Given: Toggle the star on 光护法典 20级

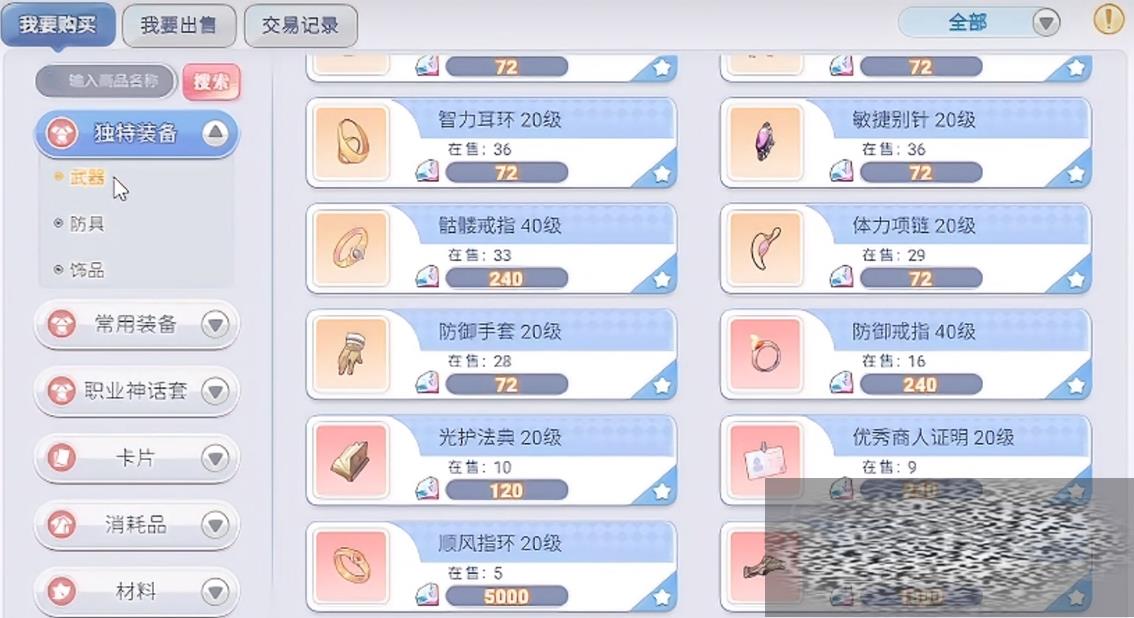Looking at the screenshot, I should 661,491.
